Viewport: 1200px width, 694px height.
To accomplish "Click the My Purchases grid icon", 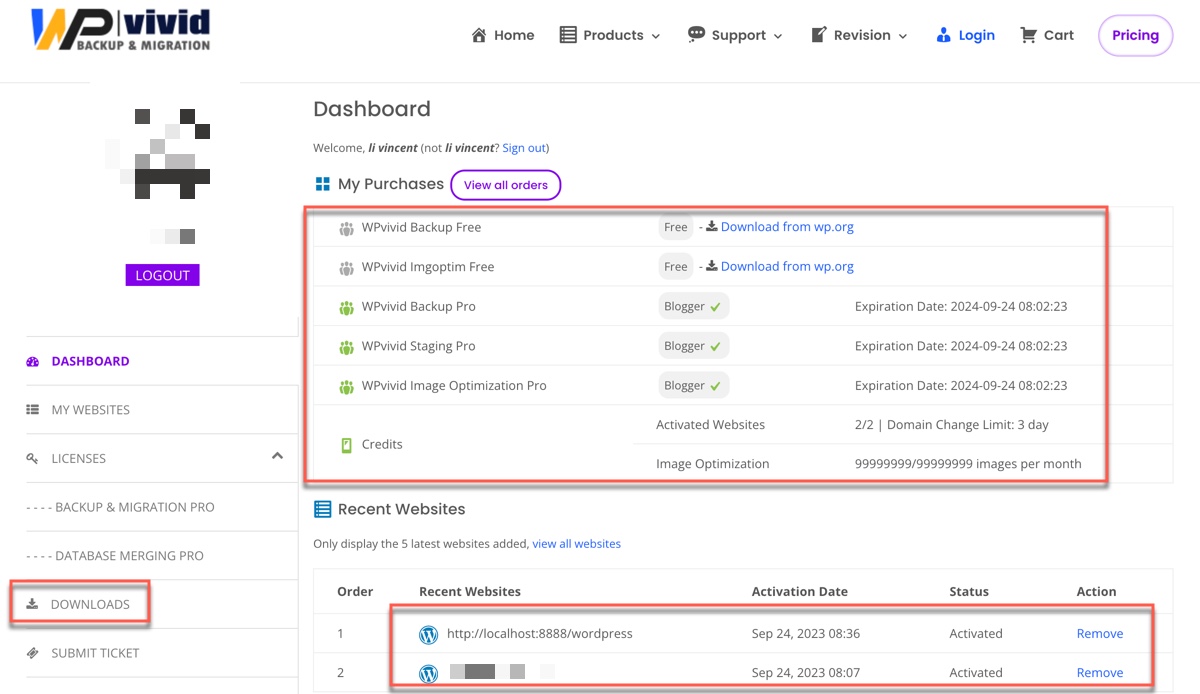I will pos(322,184).
